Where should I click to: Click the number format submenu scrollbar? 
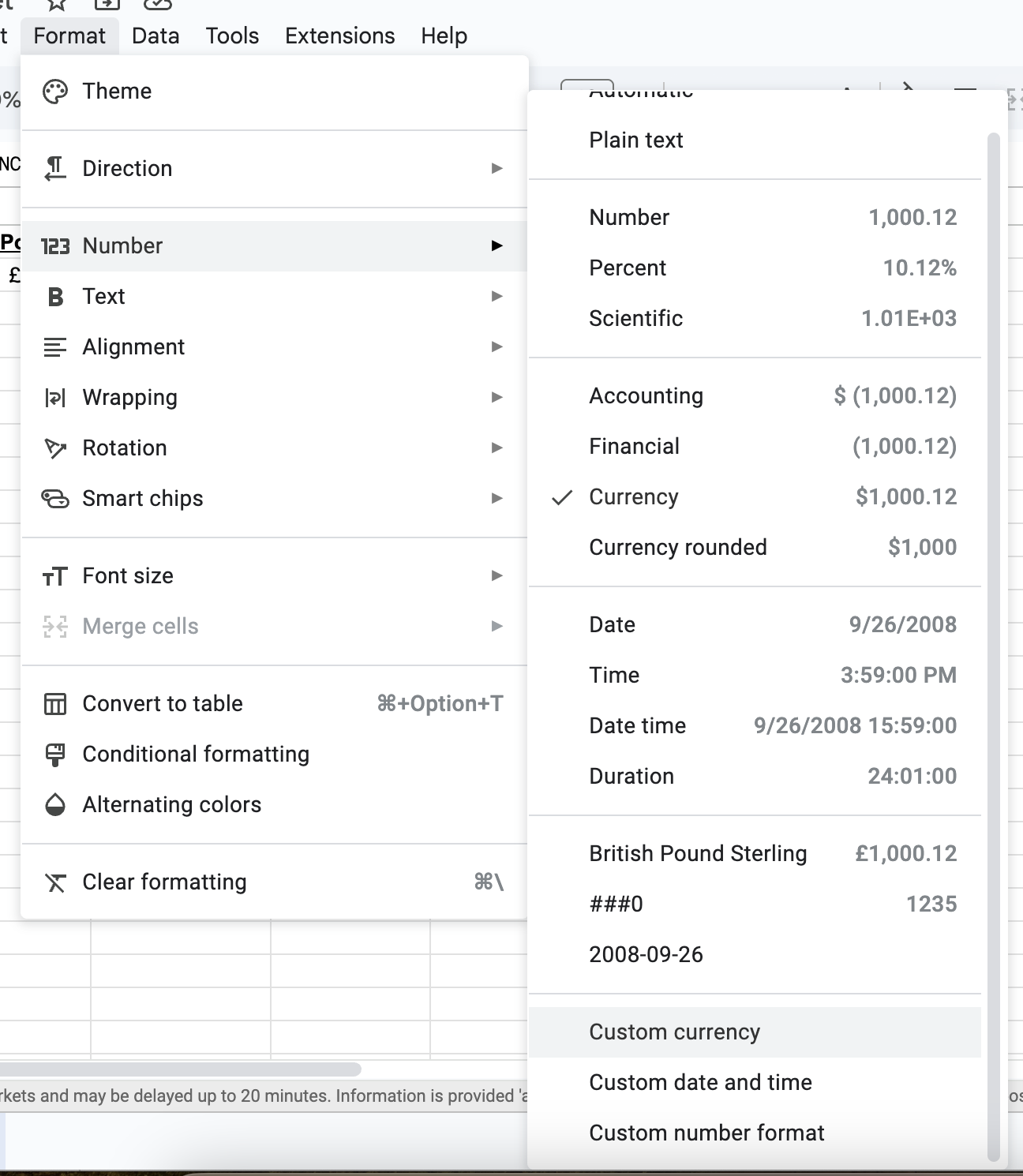[x=994, y=647]
